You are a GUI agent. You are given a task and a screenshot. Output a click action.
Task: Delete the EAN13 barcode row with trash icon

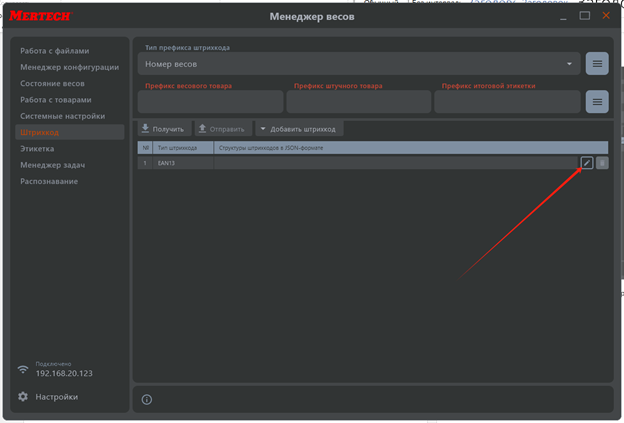pyautogui.click(x=602, y=163)
